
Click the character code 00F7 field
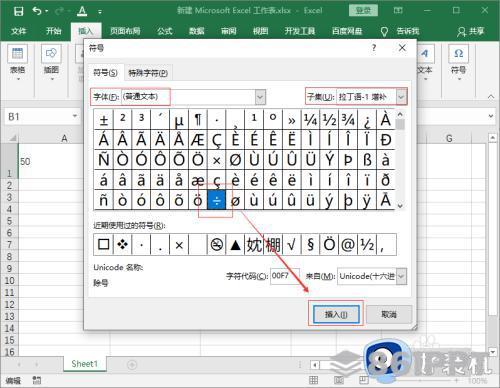(285, 276)
